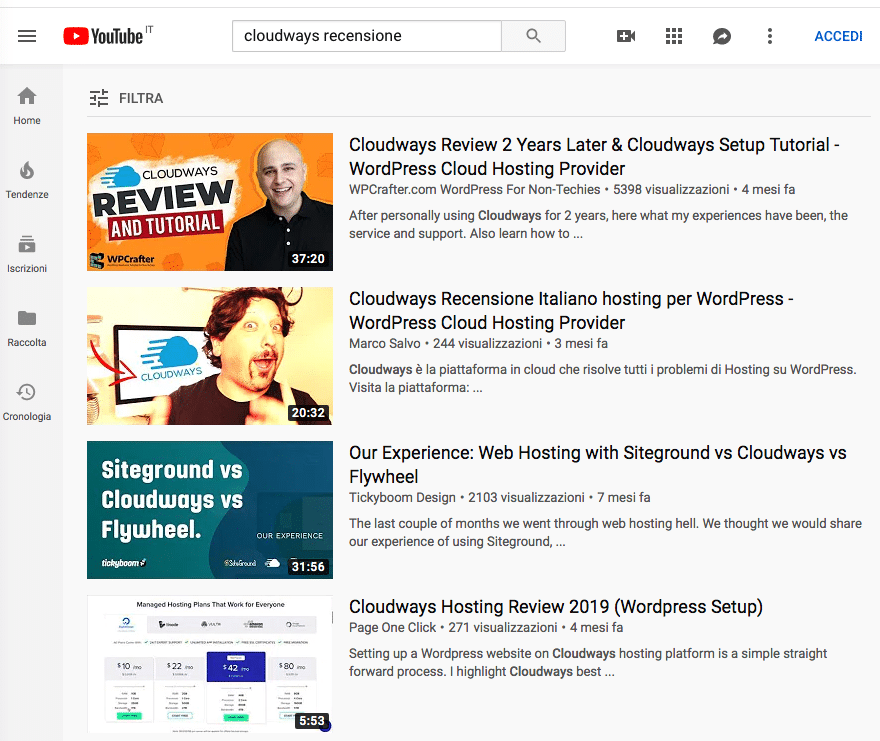This screenshot has height=741, width=880.
Task: Click description starting Setting up a Wordpress website
Action: 588,662
